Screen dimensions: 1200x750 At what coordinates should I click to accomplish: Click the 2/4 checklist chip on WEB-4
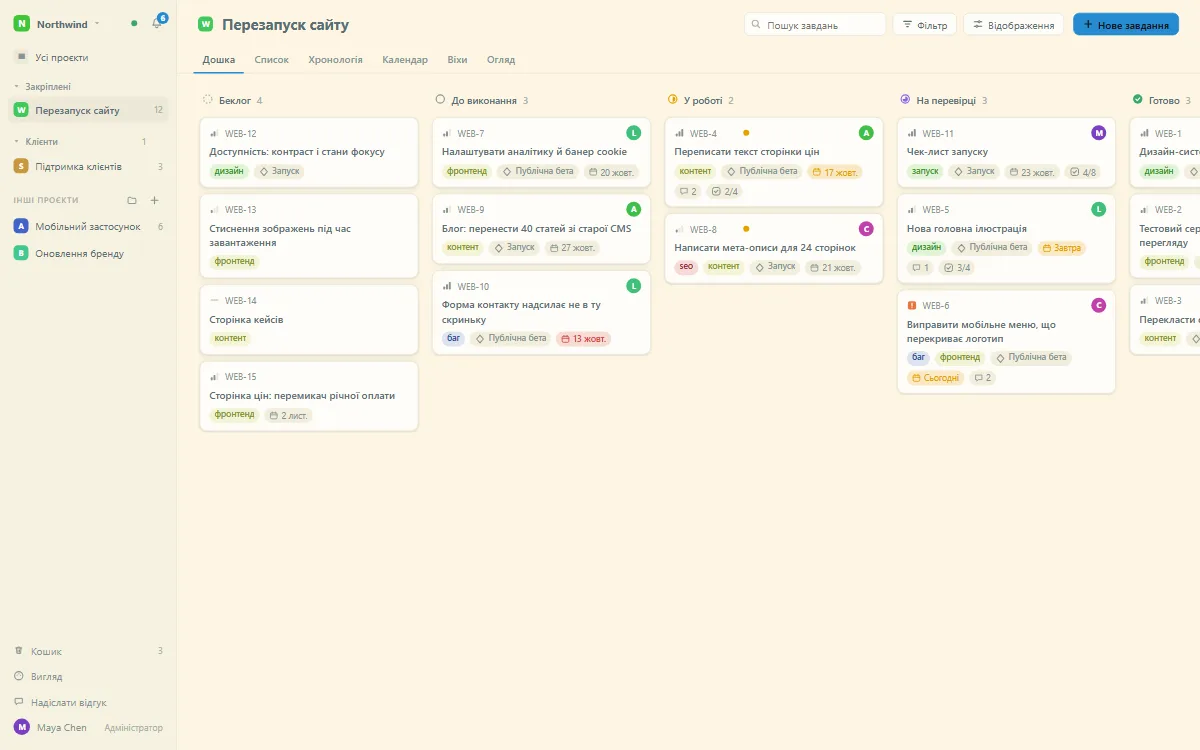(725, 191)
